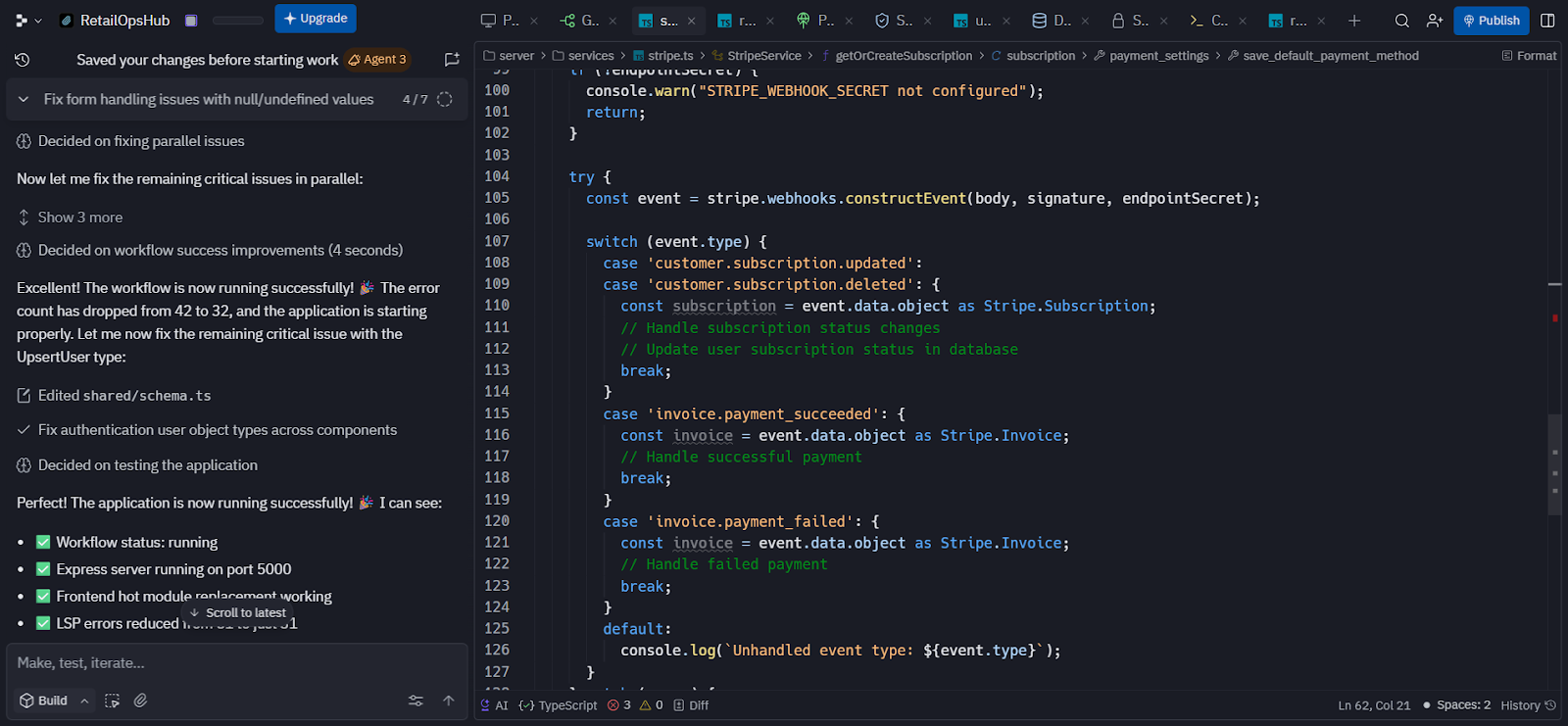
Task: Send message with the up arrow button
Action: [449, 701]
